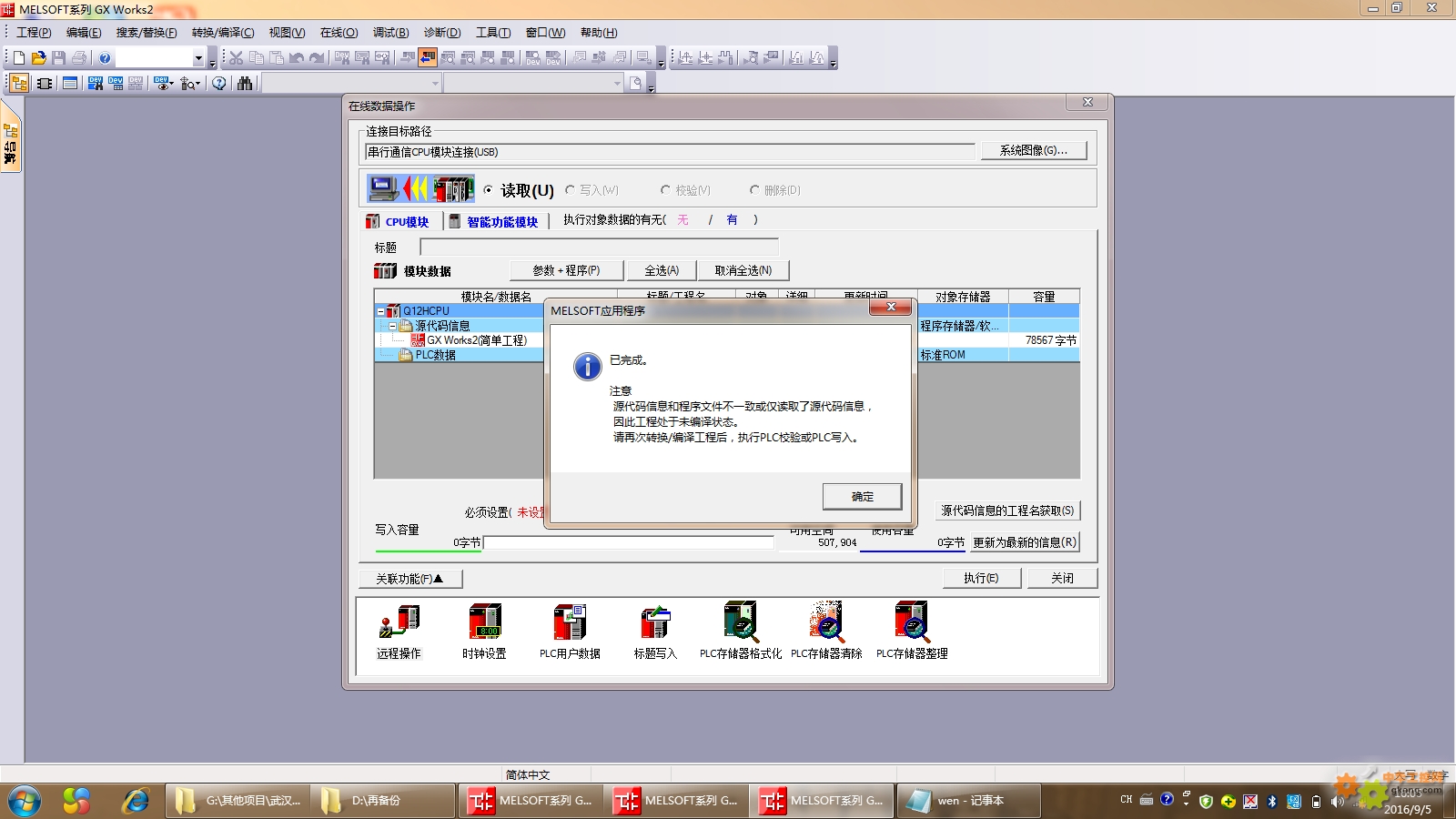Open Internet Explorer from the taskbar
This screenshot has height=819, width=1456.
136,801
